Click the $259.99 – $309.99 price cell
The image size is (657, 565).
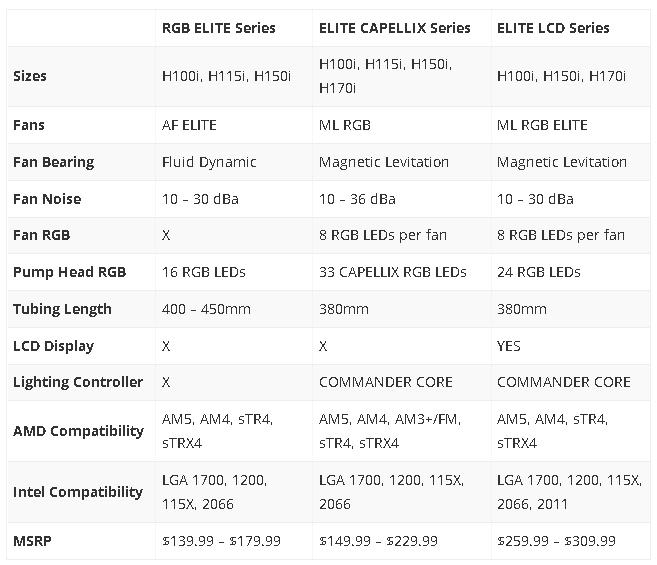556,541
